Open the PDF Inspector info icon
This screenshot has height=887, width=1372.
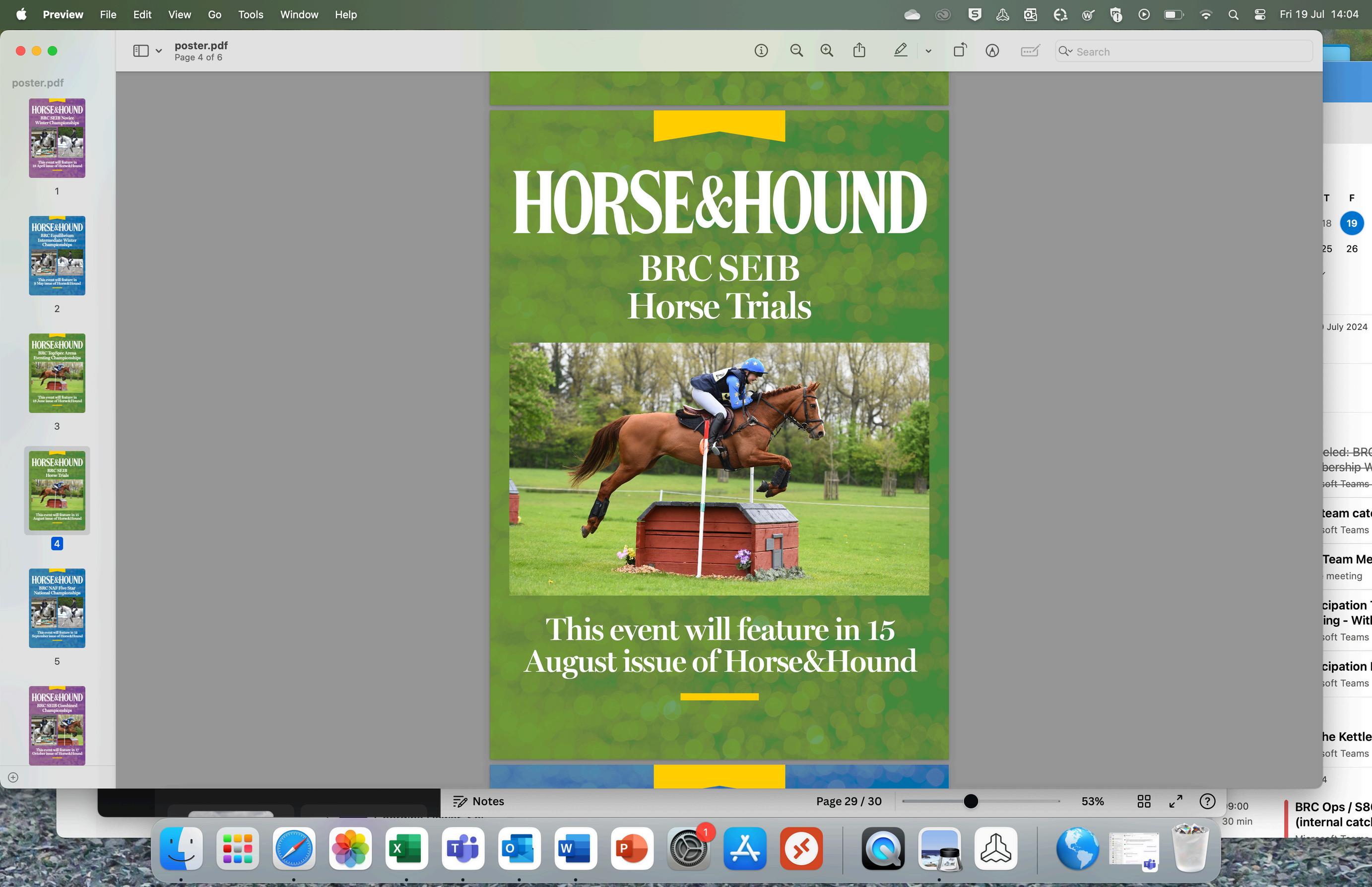pos(761,51)
